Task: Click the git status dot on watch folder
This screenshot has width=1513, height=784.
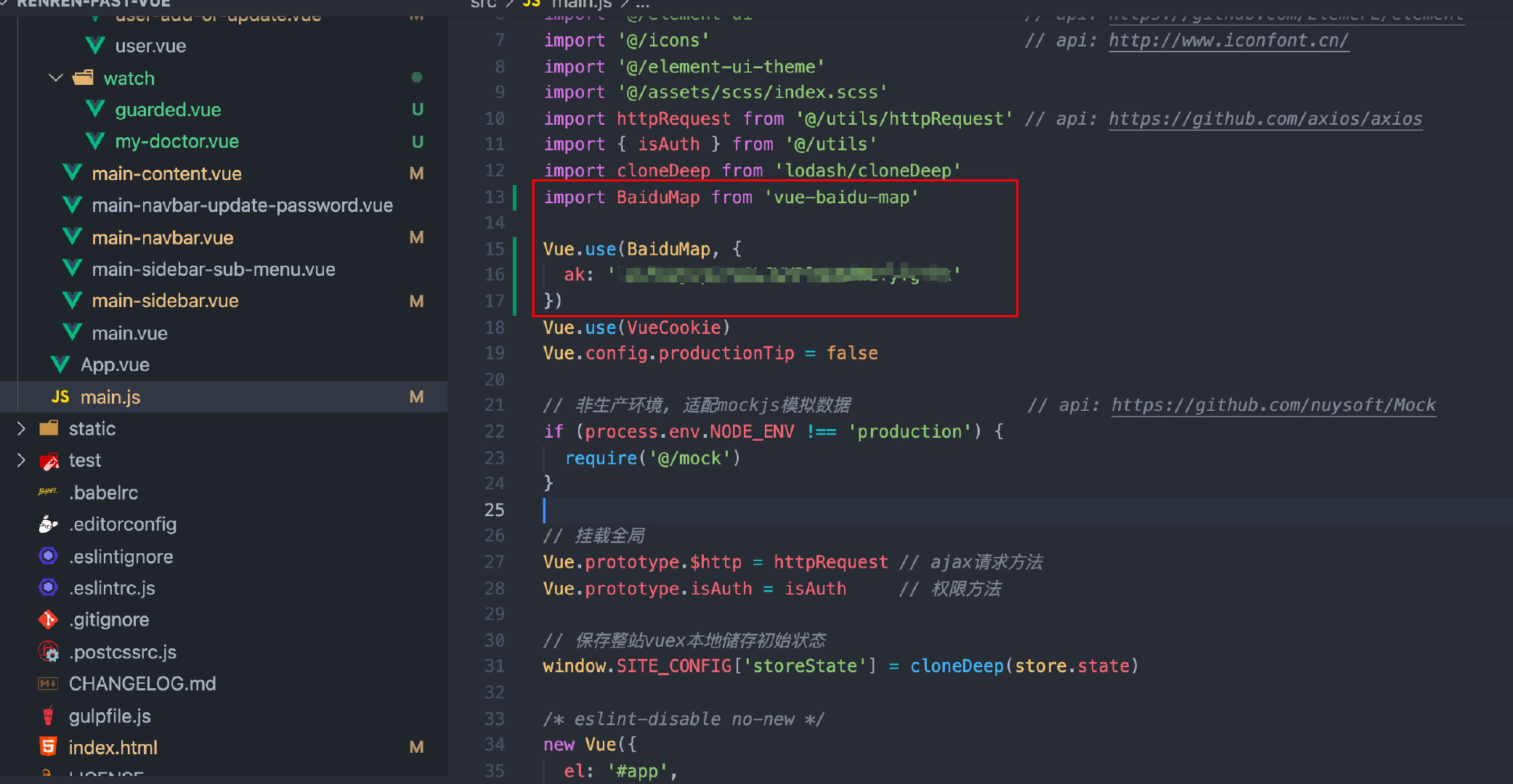Action: tap(417, 78)
